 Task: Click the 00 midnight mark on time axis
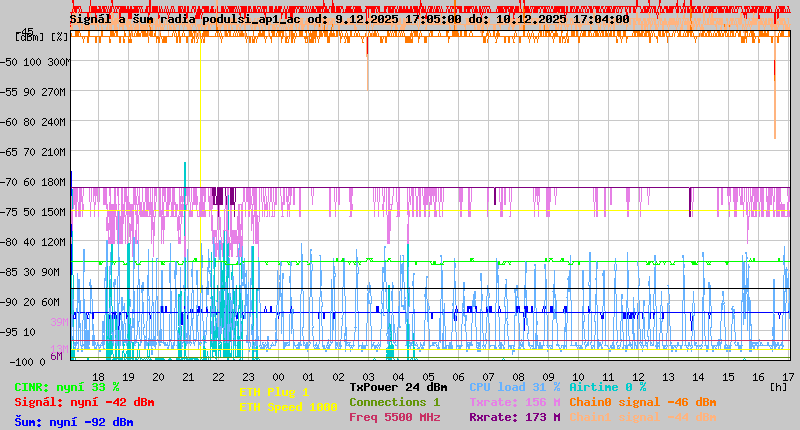coord(280,376)
